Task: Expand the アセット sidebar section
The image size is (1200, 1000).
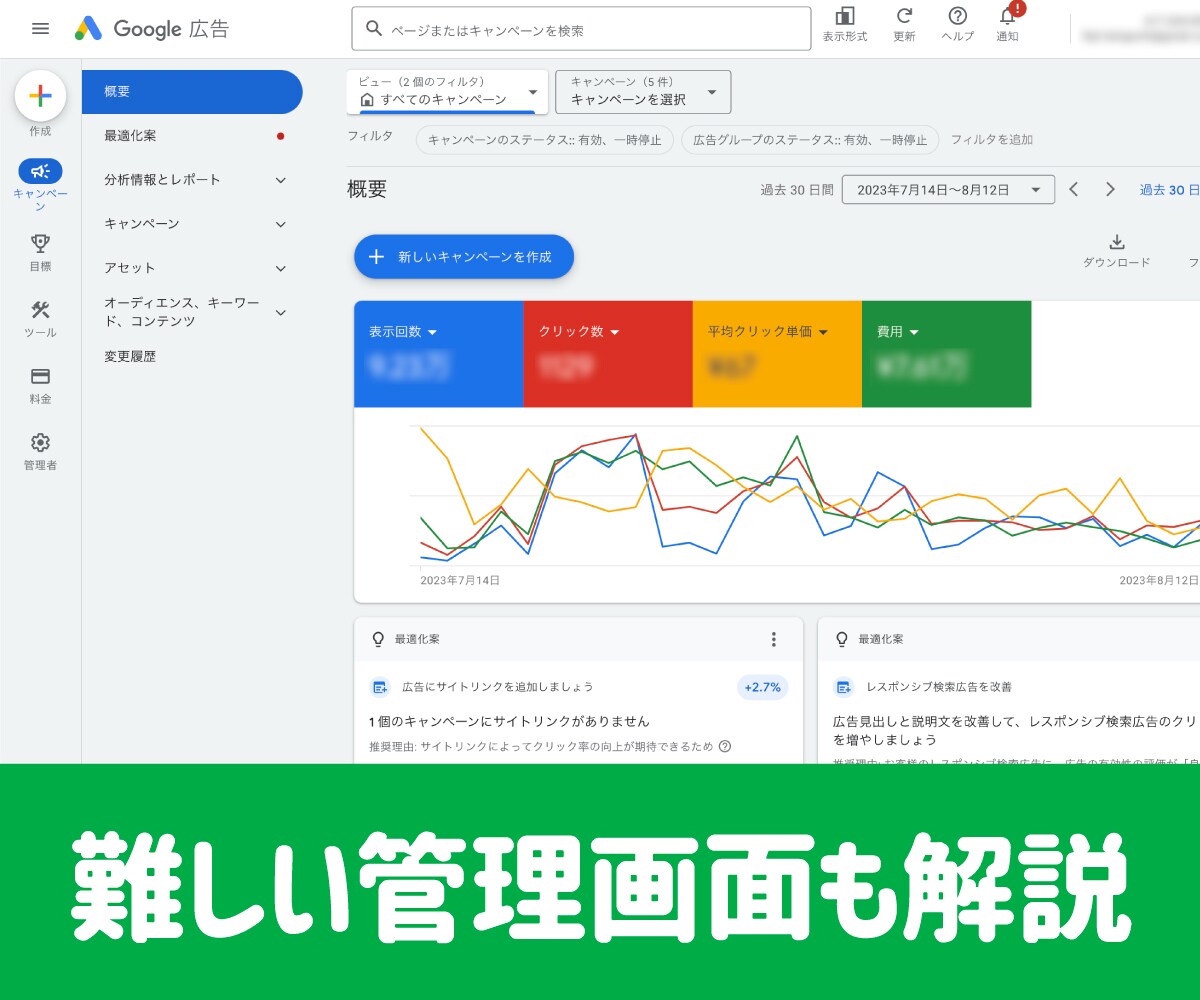Action: [x=281, y=268]
